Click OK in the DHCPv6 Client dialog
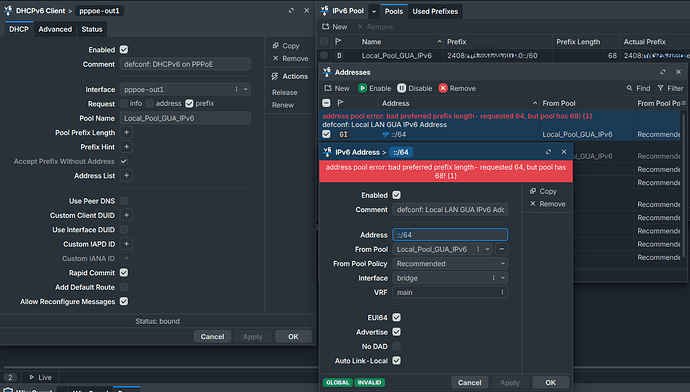The width and height of the screenshot is (690, 392). [294, 337]
